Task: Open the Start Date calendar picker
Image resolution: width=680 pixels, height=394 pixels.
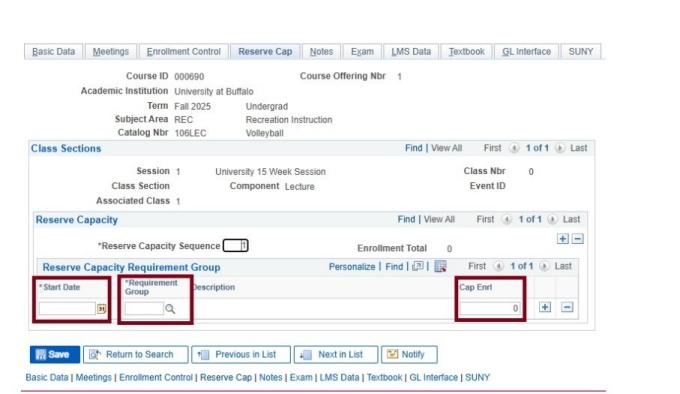Action: pos(101,309)
